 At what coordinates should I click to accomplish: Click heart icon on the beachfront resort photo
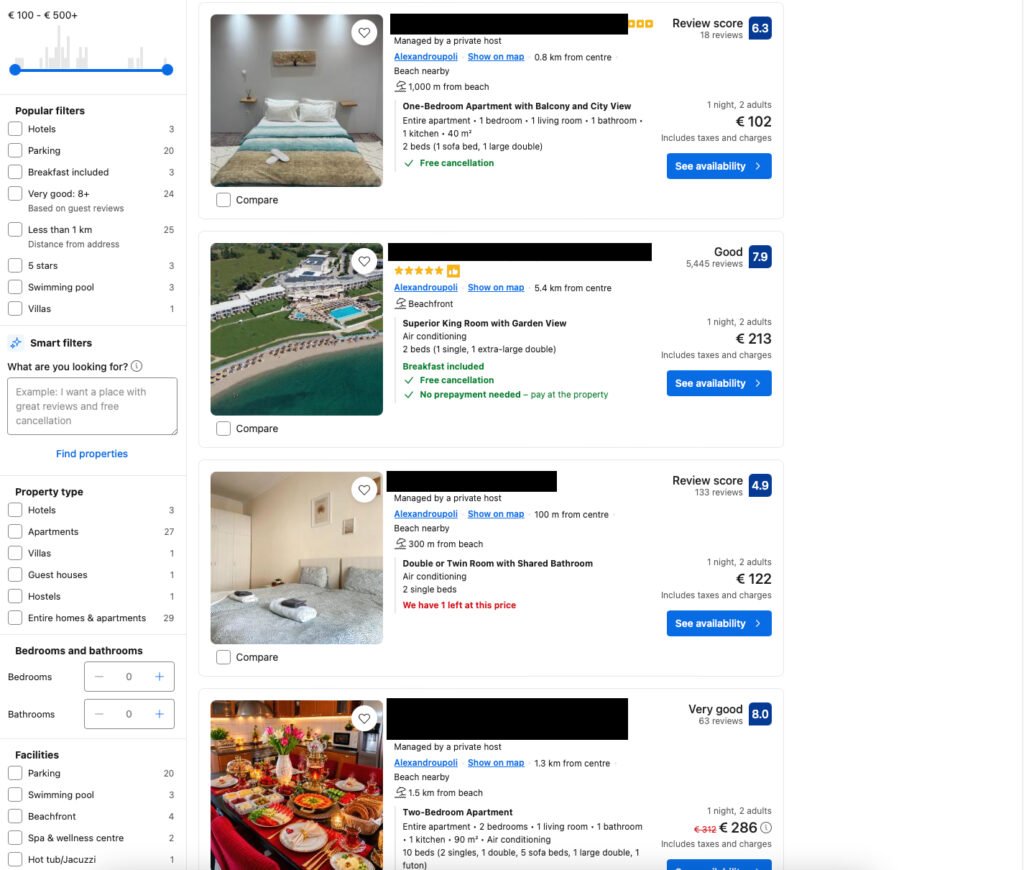coord(364,261)
